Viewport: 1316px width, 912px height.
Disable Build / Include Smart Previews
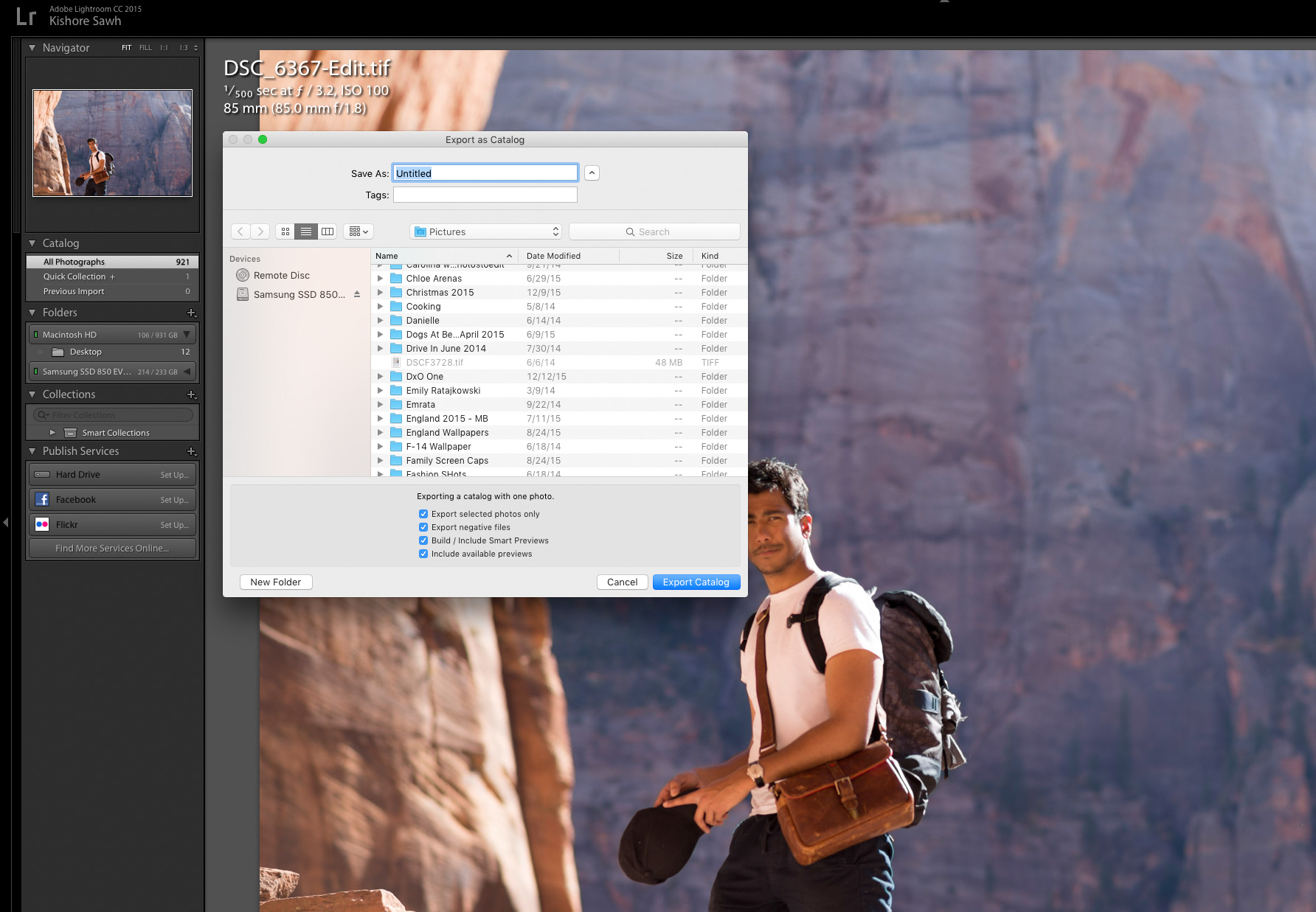coord(423,540)
